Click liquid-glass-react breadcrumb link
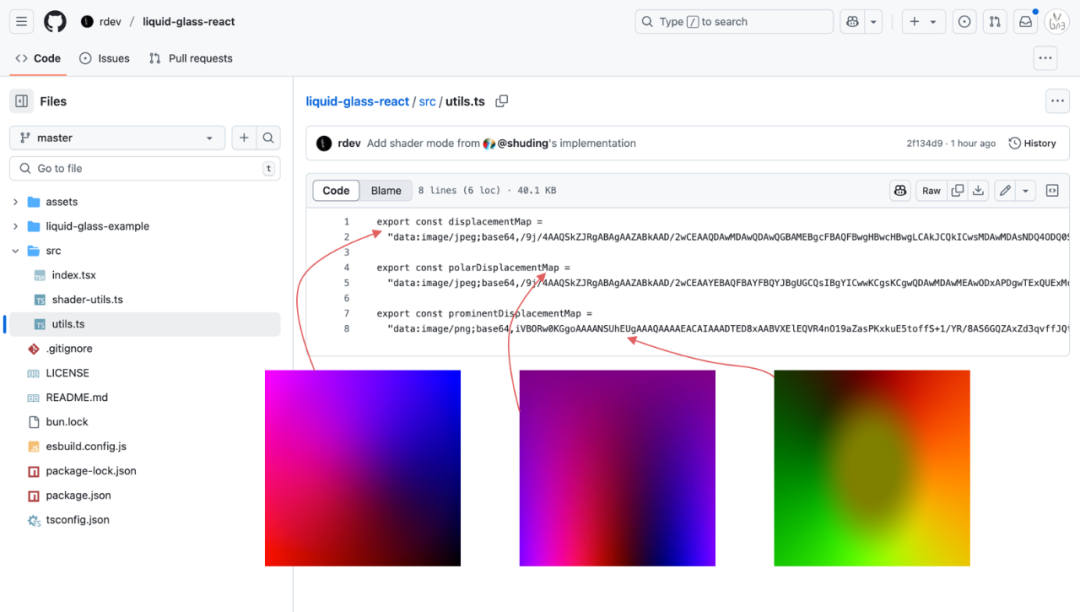This screenshot has width=1080, height=612. tap(357, 101)
